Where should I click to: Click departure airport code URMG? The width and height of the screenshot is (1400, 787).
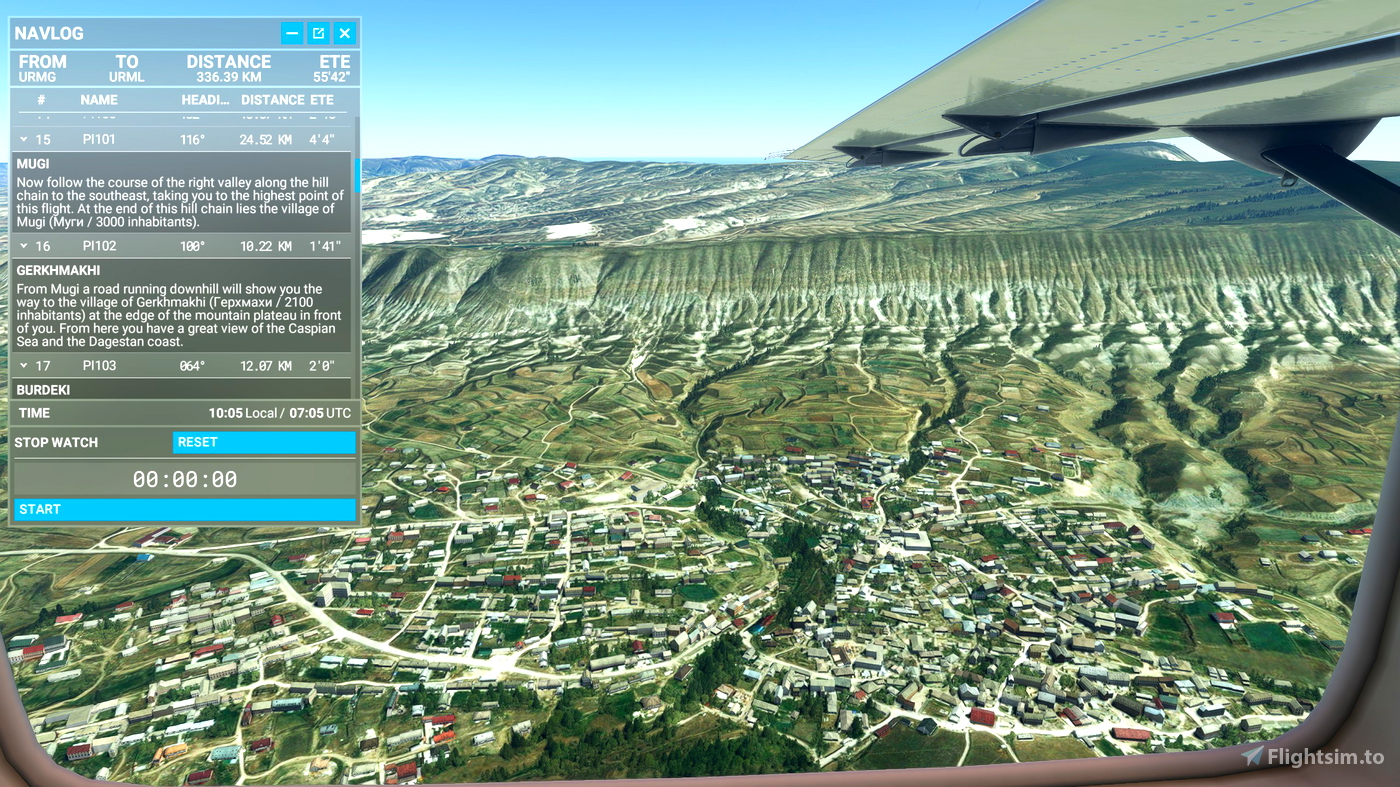pyautogui.click(x=37, y=77)
